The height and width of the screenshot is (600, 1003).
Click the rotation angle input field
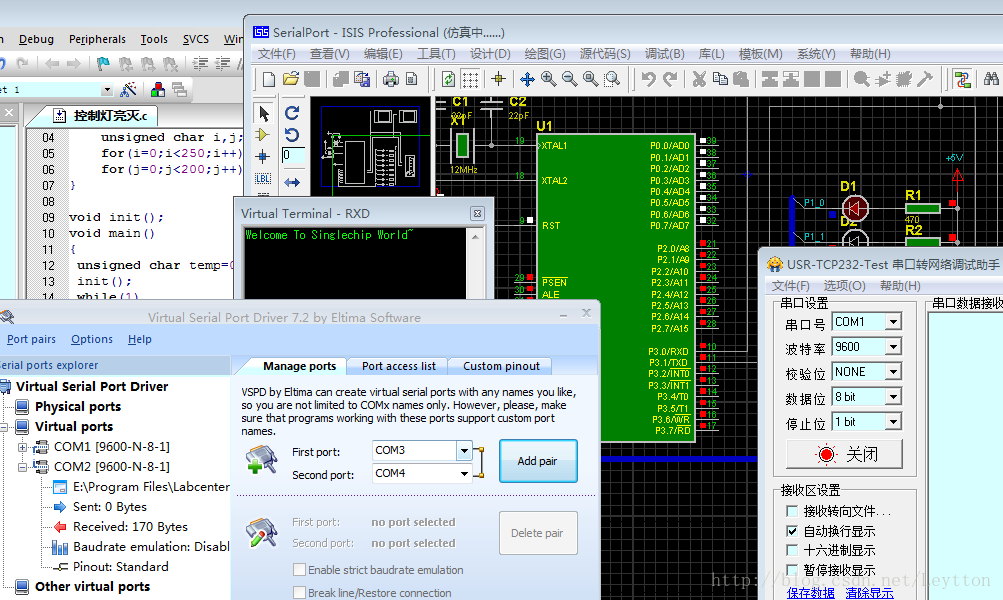(292, 156)
